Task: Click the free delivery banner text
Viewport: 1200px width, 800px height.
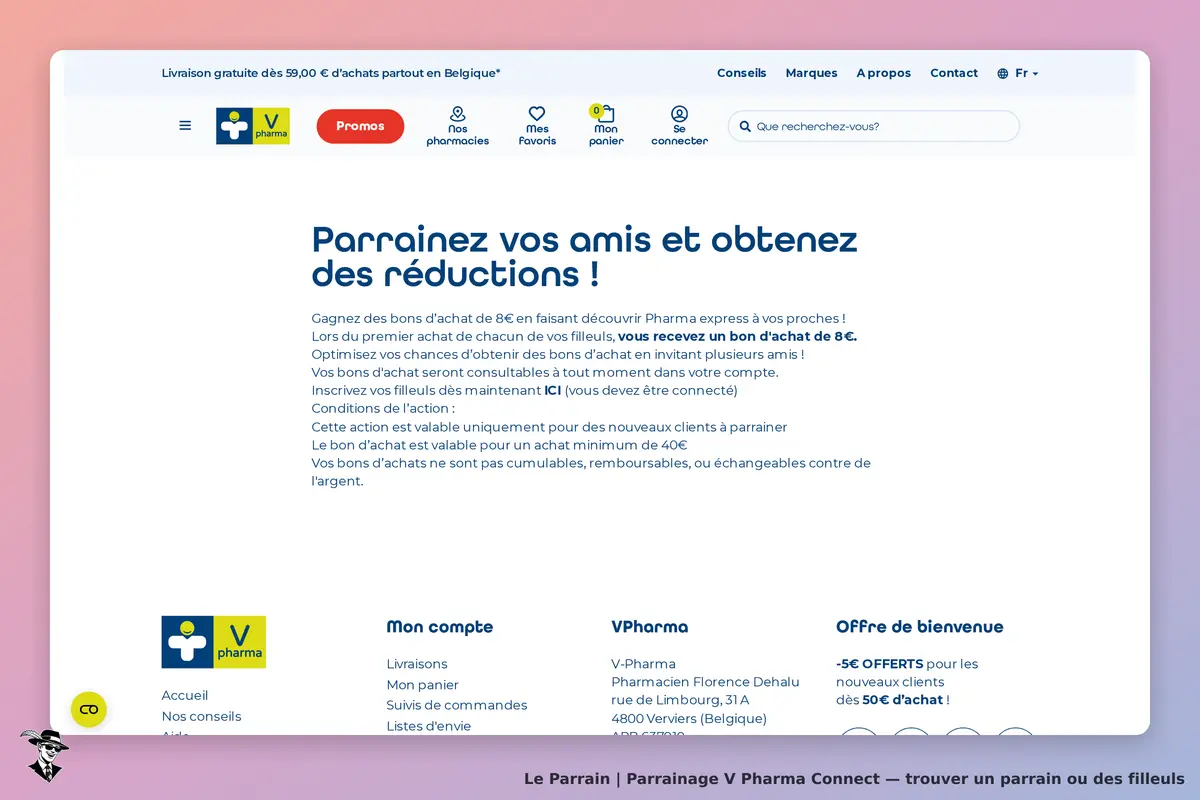Action: coord(331,73)
